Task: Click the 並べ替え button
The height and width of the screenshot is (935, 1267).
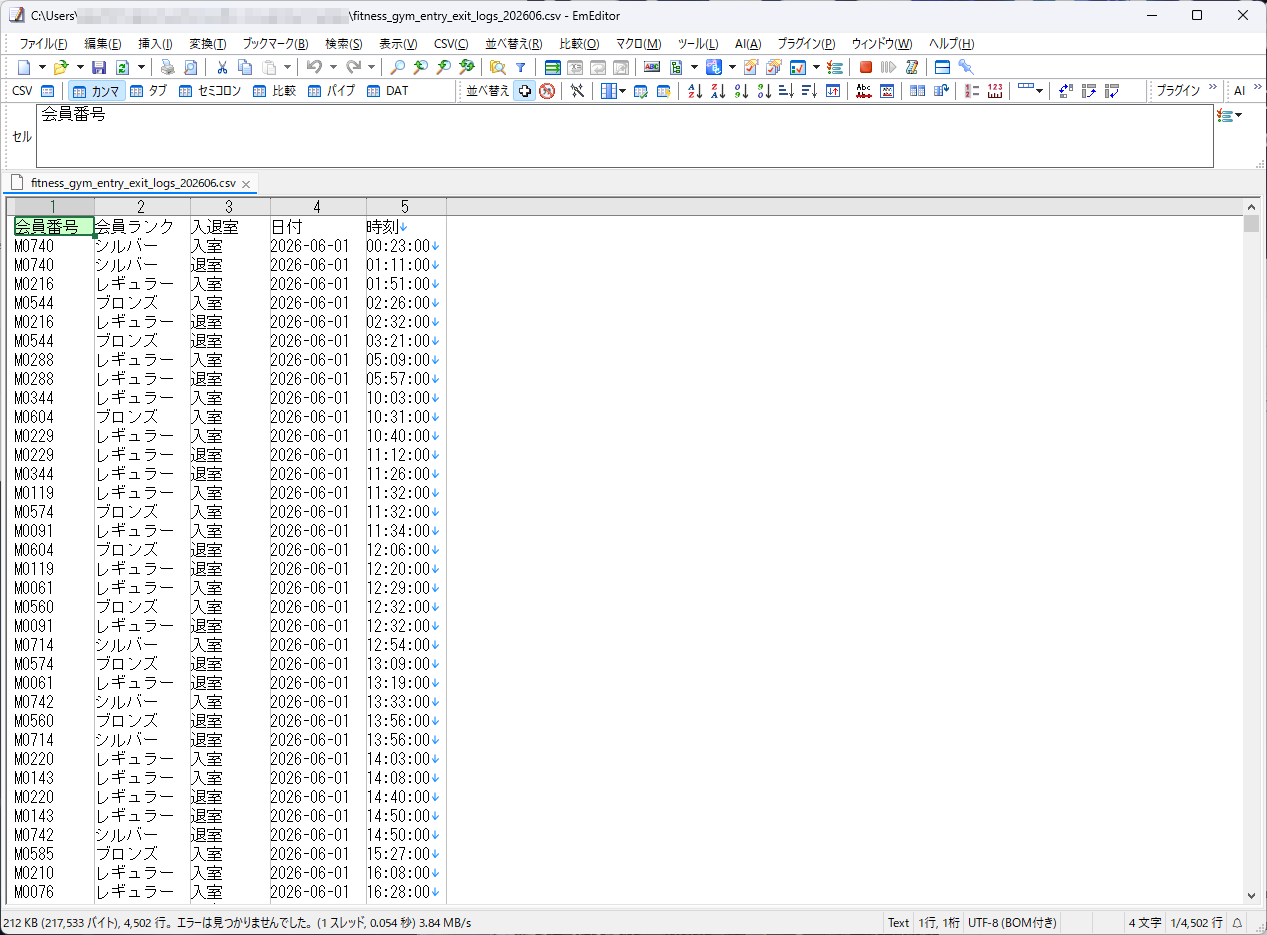Action: click(x=487, y=91)
